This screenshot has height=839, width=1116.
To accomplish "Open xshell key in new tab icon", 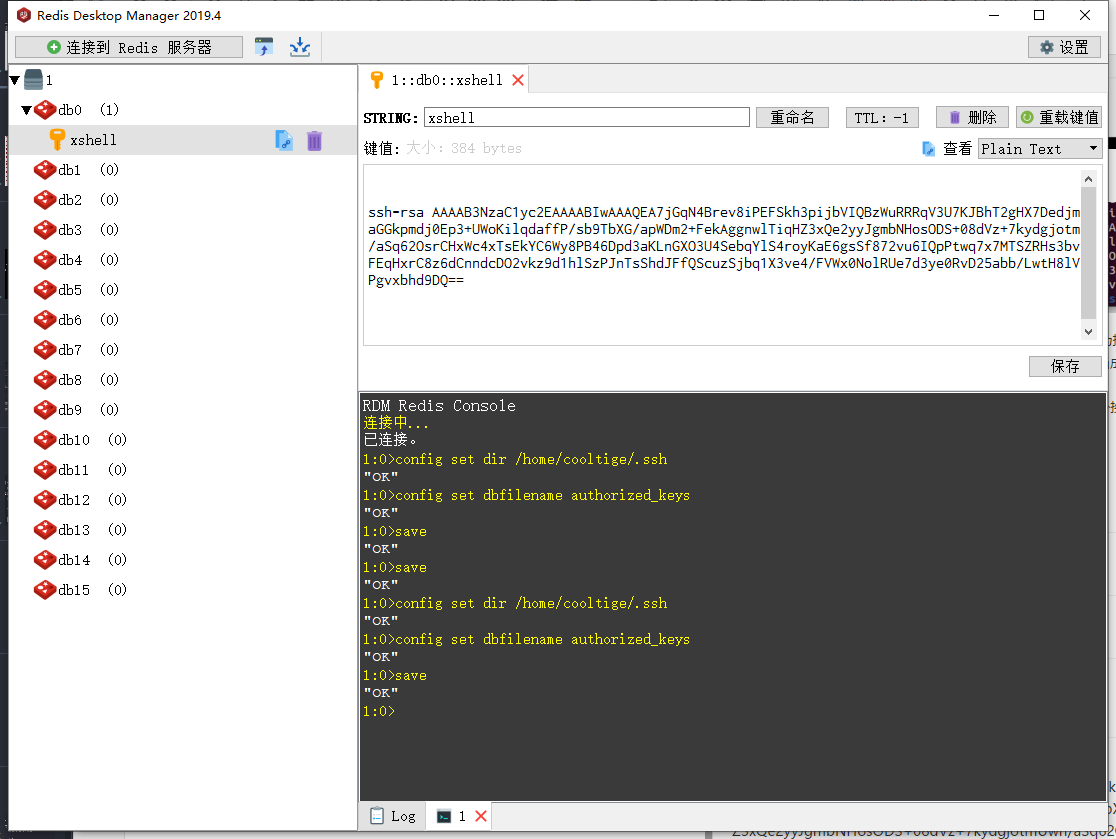I will [284, 140].
